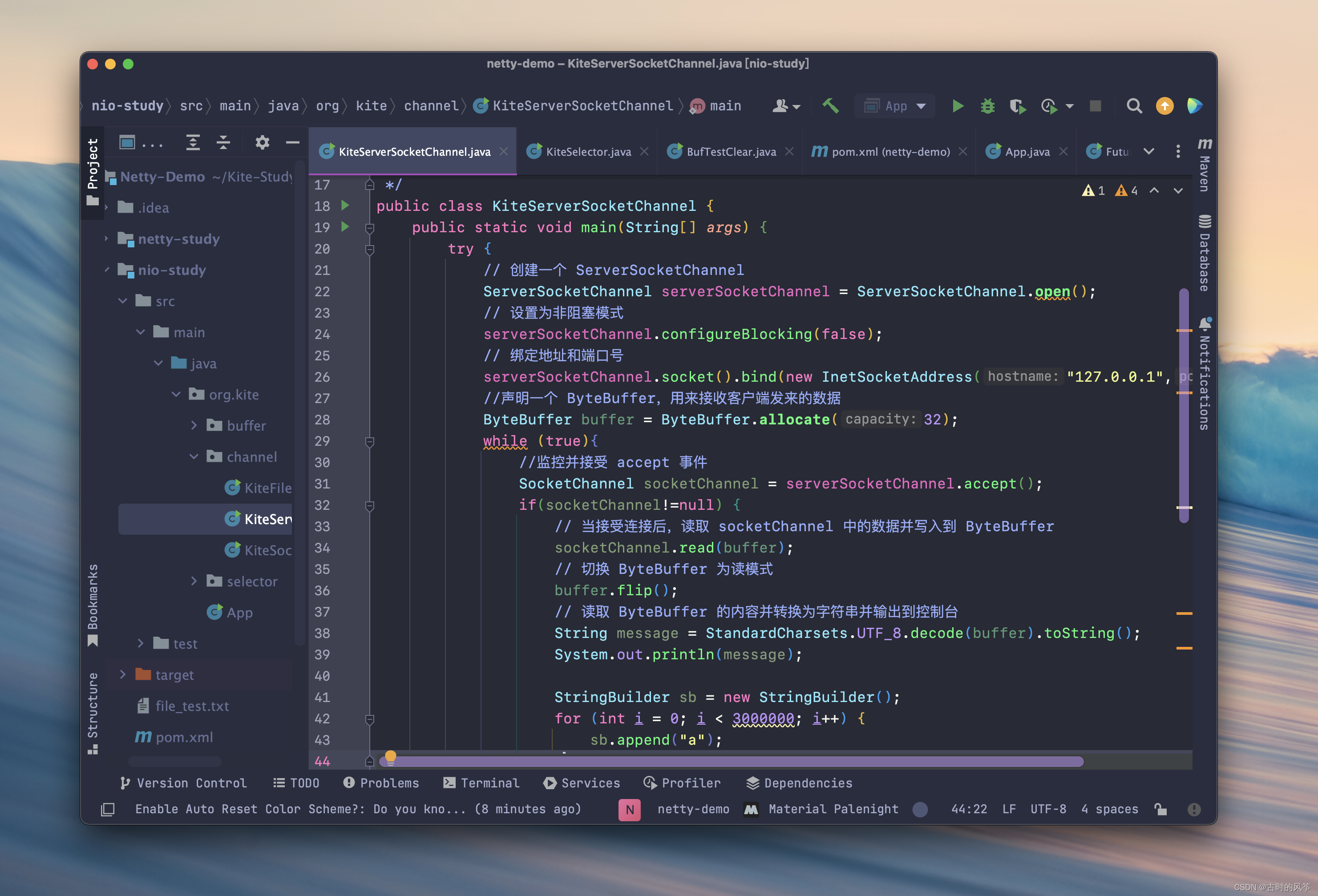This screenshot has height=896, width=1318.
Task: Open the Structure tool window
Action: point(93,714)
